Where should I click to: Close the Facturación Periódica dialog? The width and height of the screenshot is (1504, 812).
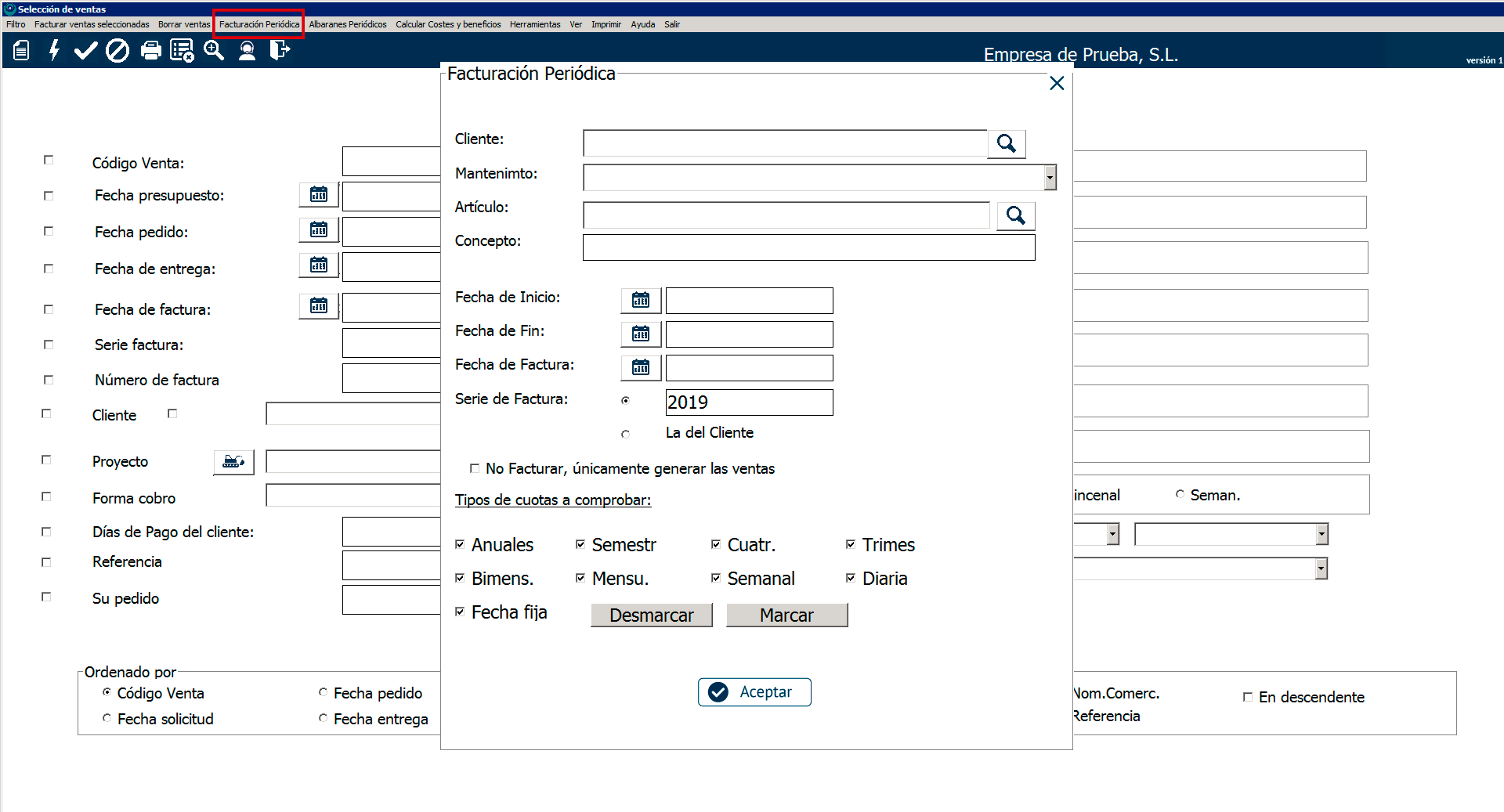pyautogui.click(x=1056, y=83)
